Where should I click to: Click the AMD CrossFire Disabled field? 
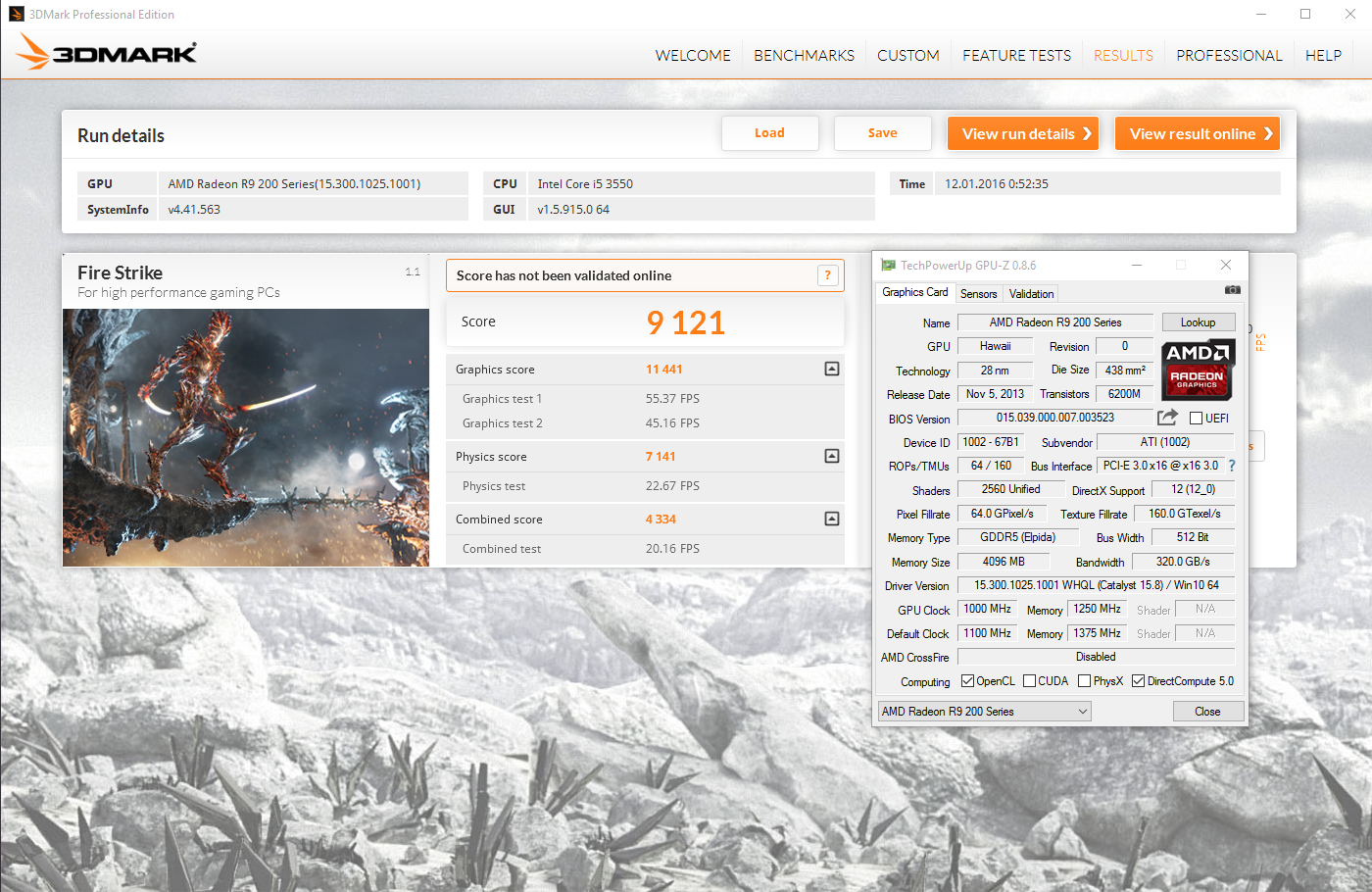pyautogui.click(x=1096, y=657)
